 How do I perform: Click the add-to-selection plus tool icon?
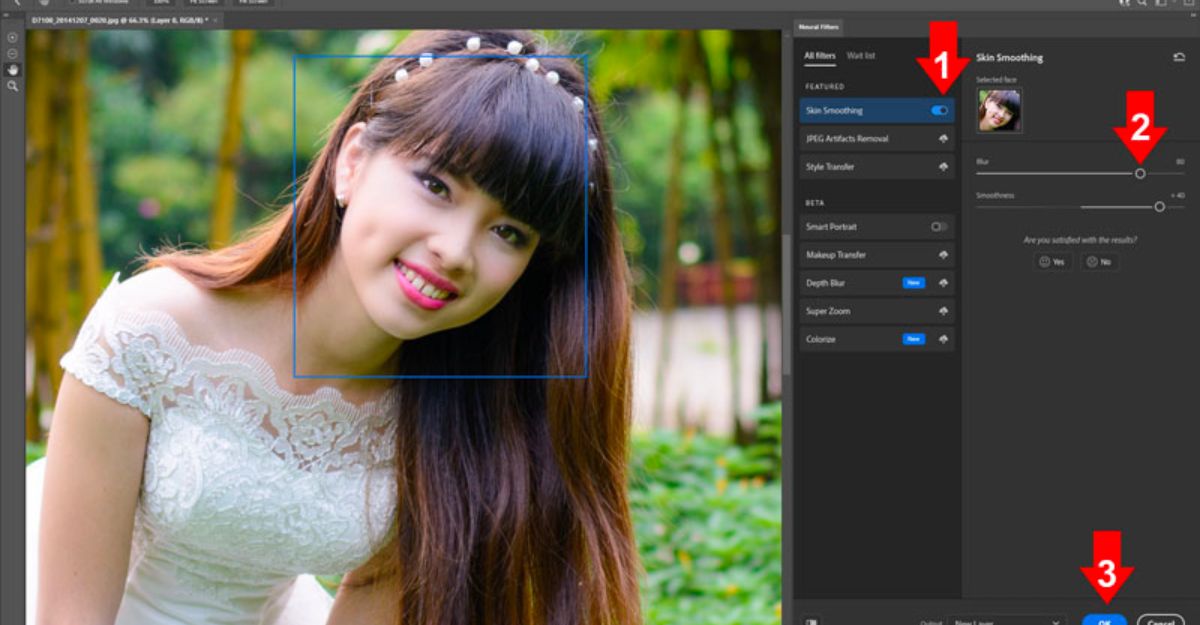click(x=12, y=37)
